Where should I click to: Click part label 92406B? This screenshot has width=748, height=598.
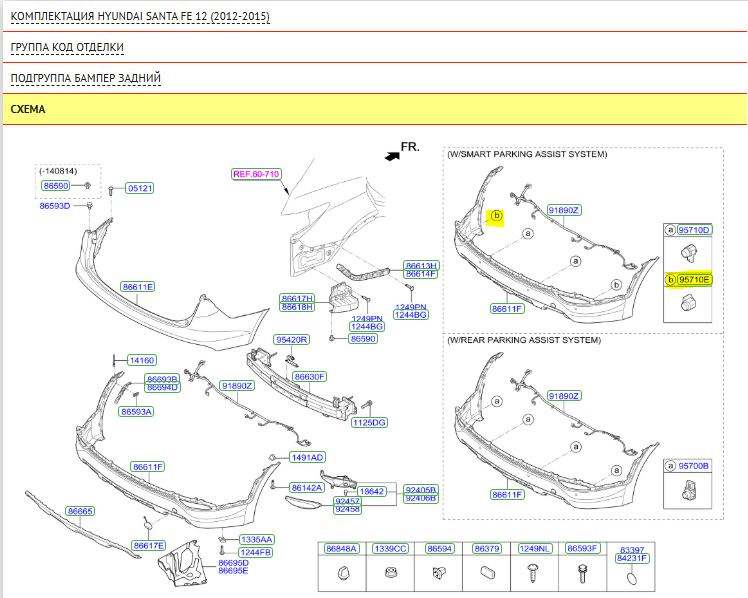point(420,498)
